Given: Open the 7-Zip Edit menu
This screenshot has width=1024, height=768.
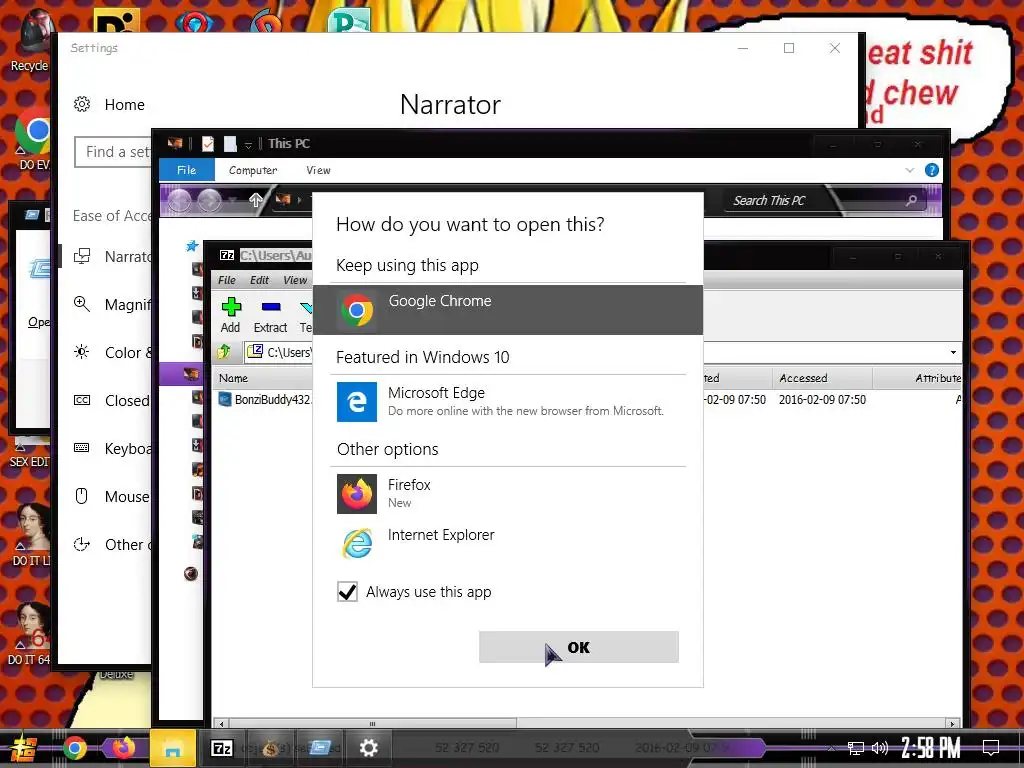Looking at the screenshot, I should [x=259, y=280].
